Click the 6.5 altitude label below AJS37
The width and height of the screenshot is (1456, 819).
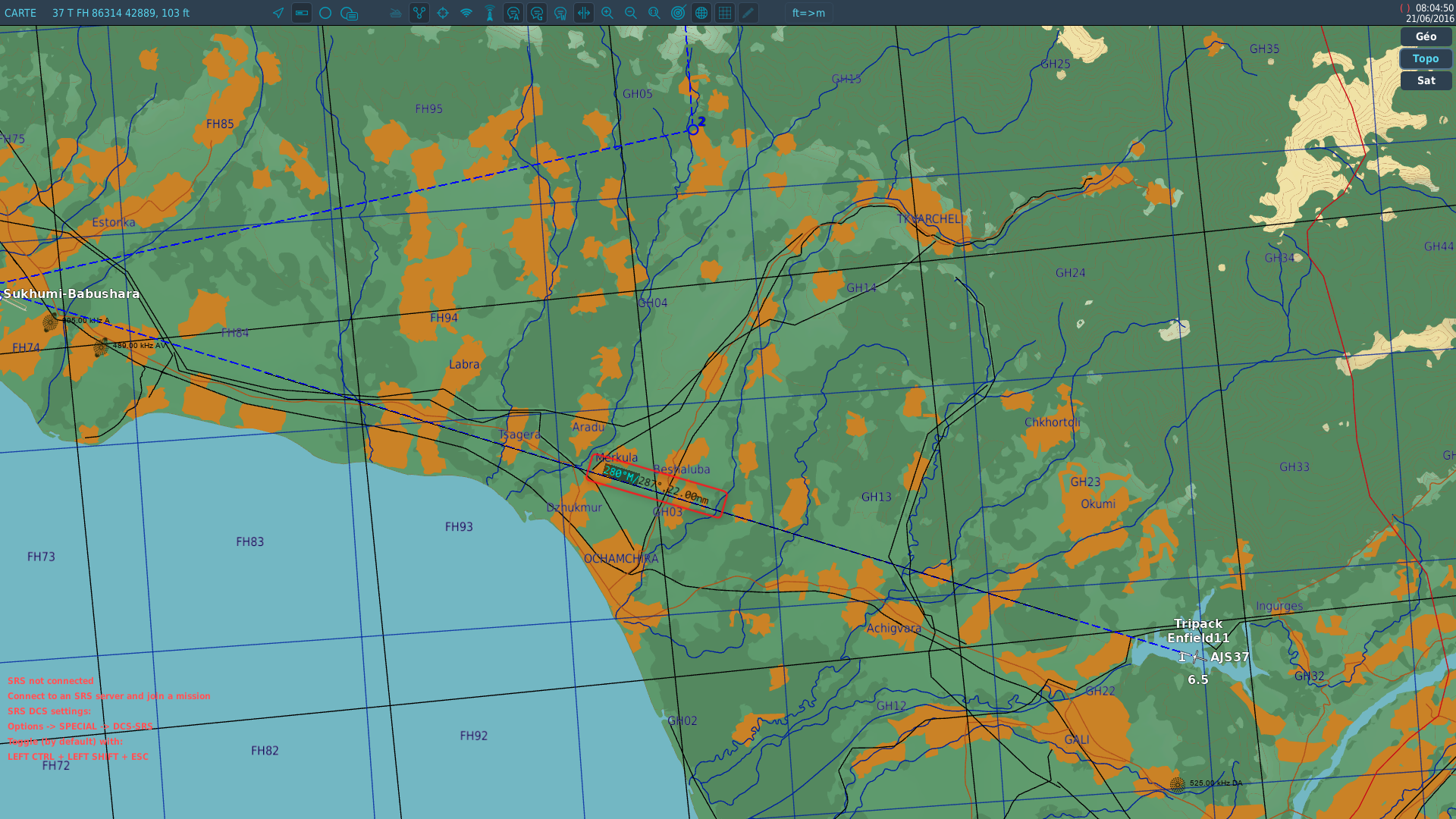point(1198,680)
